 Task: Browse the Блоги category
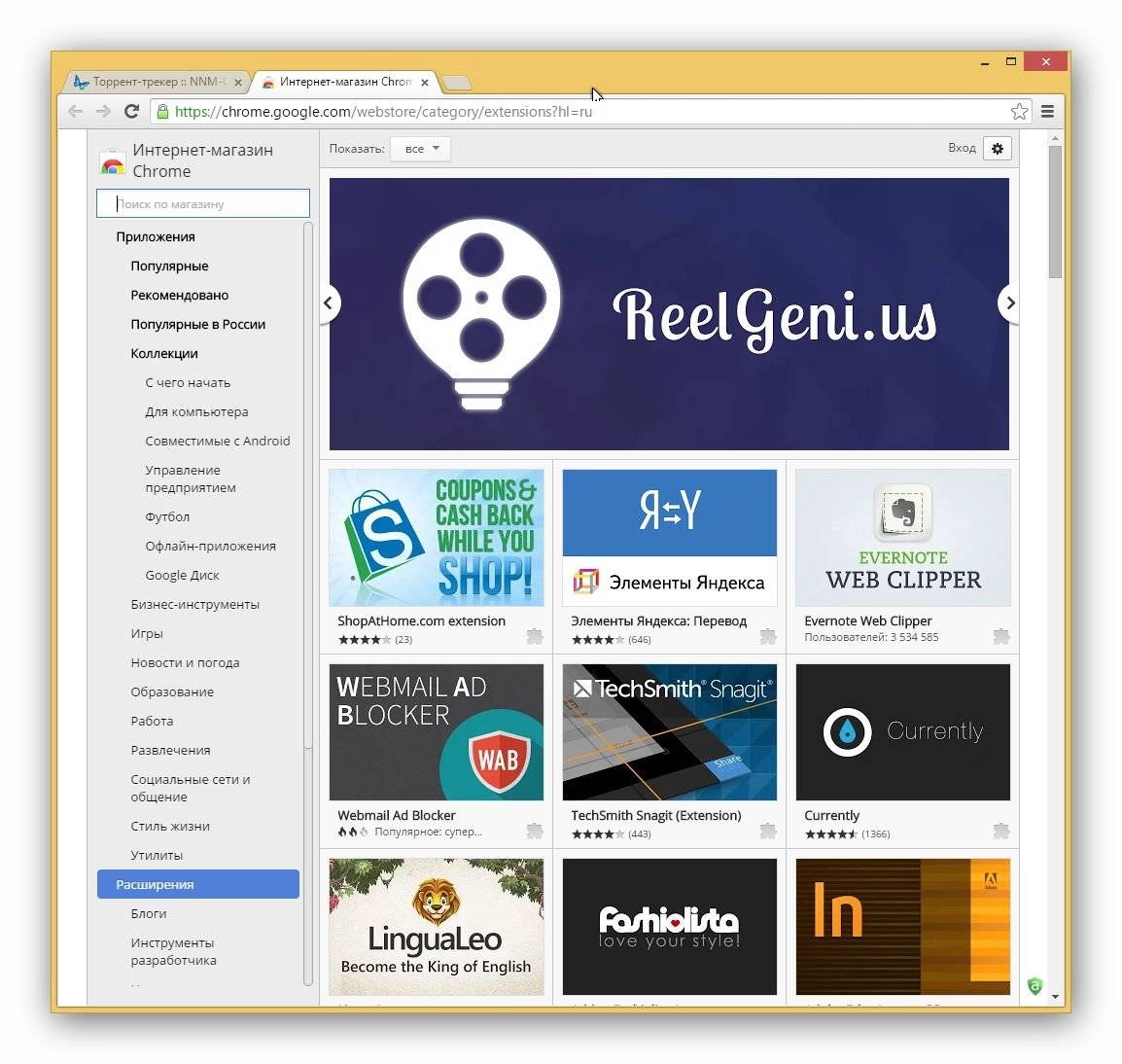click(x=149, y=913)
